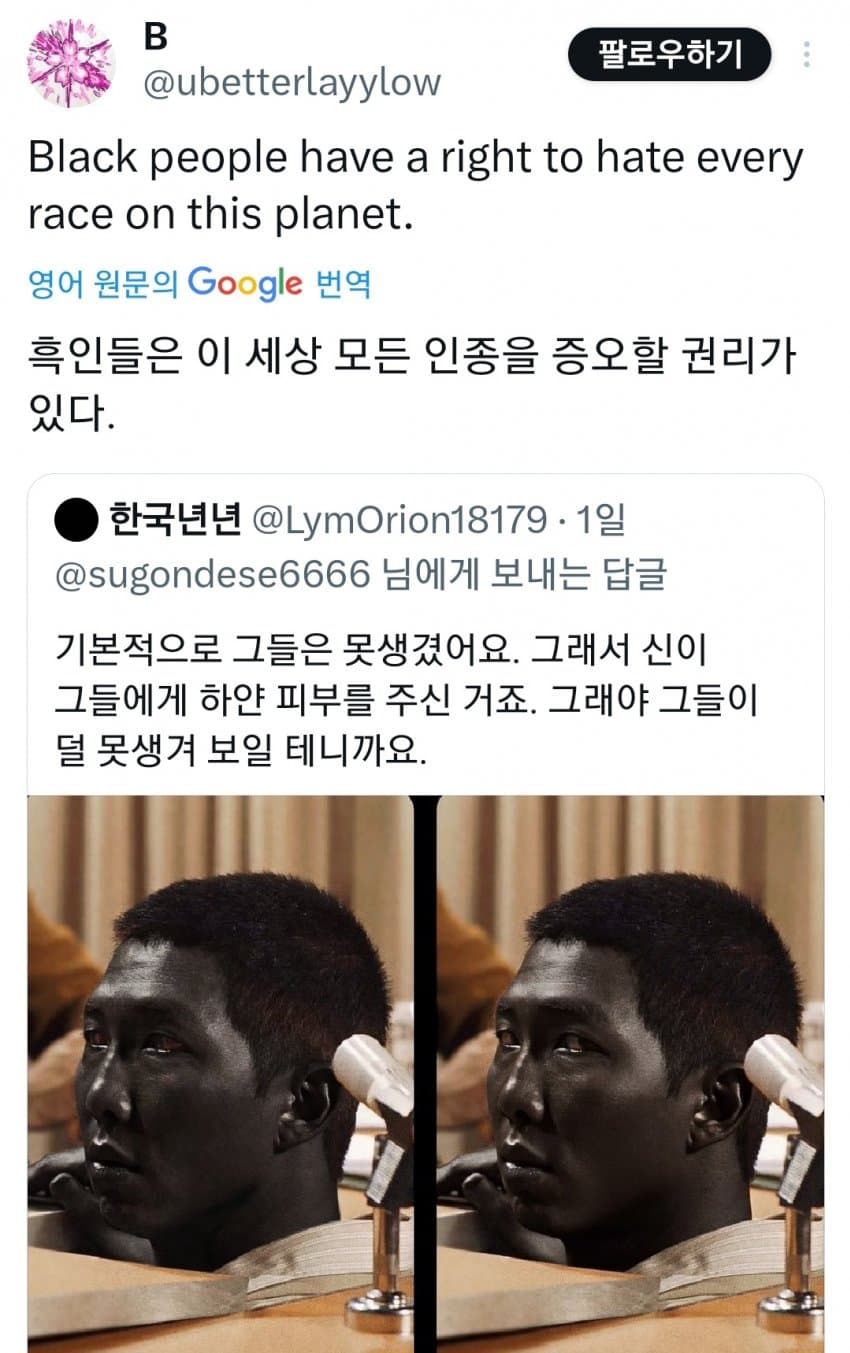Tap the 번역 link text
This screenshot has width=850, height=1353.
(343, 285)
